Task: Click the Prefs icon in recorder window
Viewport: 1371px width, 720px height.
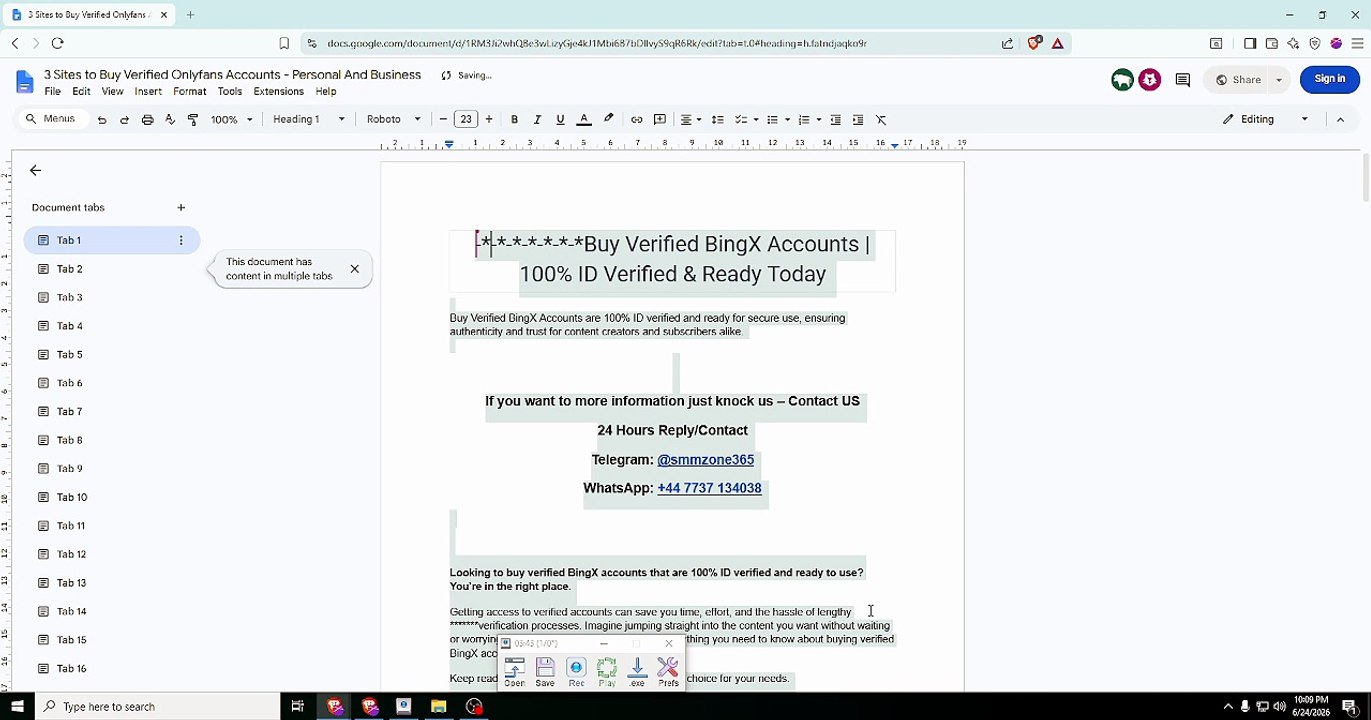Action: pos(668,672)
